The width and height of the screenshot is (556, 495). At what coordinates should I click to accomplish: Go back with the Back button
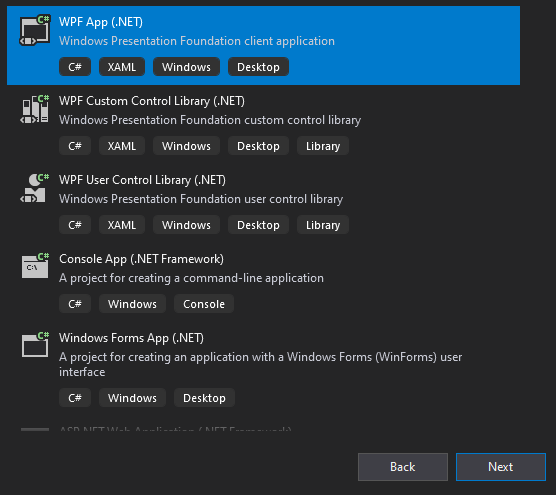point(403,467)
